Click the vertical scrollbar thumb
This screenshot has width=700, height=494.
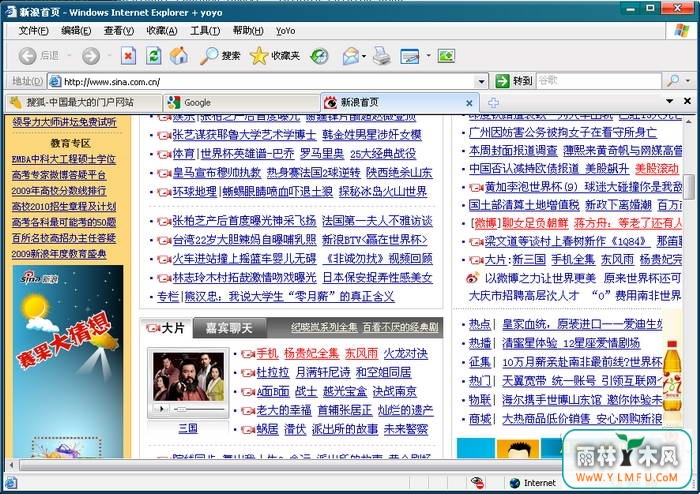tap(690, 186)
